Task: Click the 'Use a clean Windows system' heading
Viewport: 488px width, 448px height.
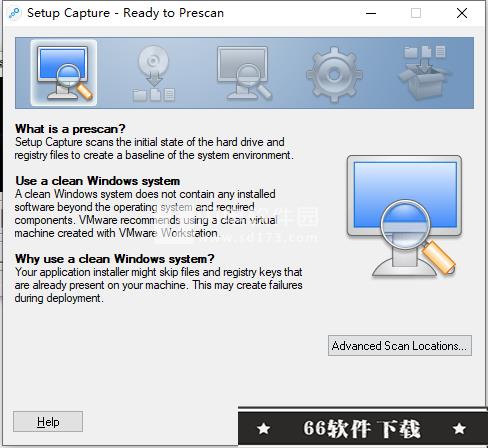Action: click(98, 181)
